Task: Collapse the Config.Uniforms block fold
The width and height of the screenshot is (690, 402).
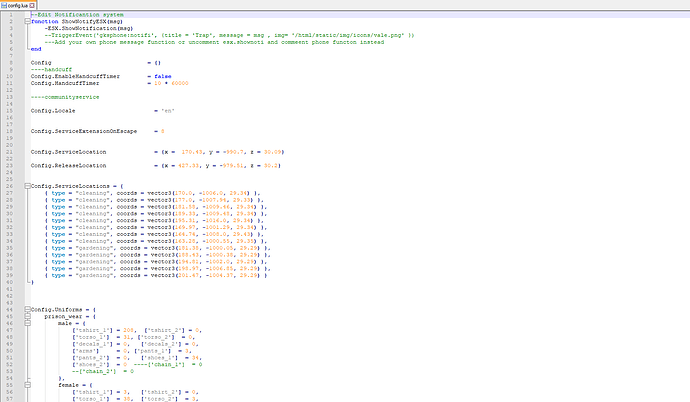Action: click(x=27, y=310)
